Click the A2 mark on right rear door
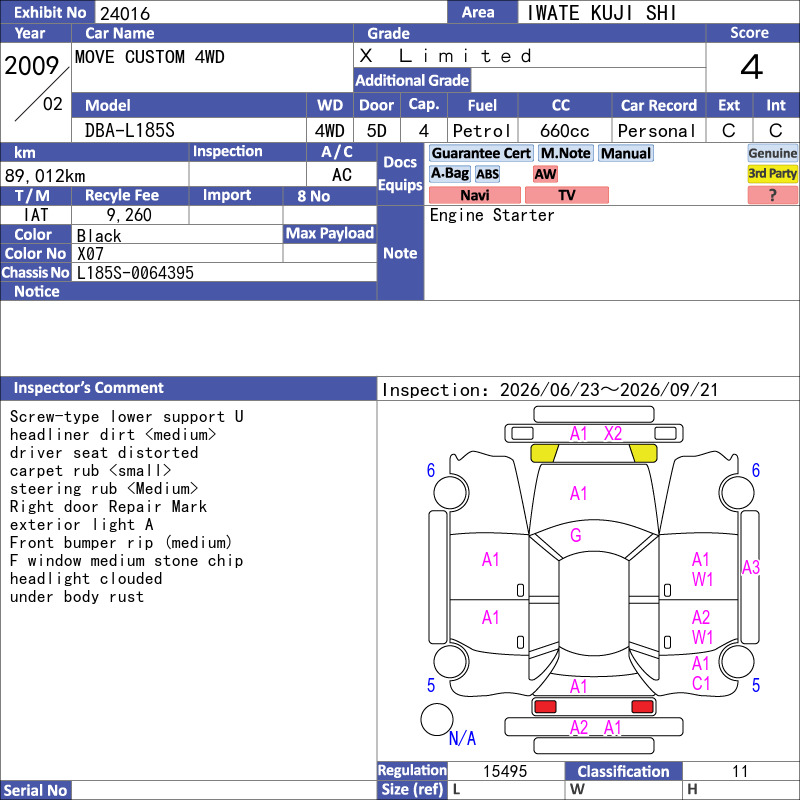800x800 pixels. [701, 617]
